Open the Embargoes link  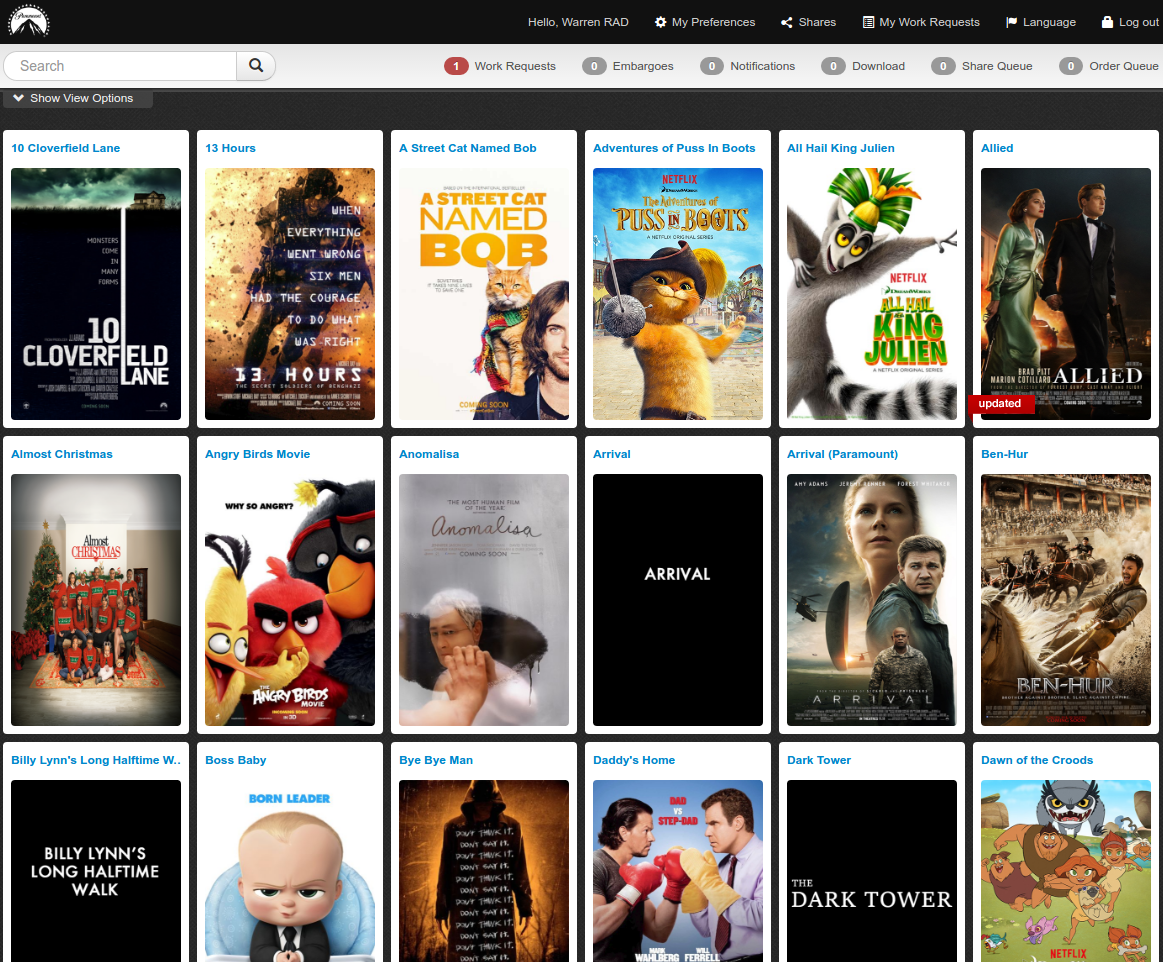click(x=643, y=66)
